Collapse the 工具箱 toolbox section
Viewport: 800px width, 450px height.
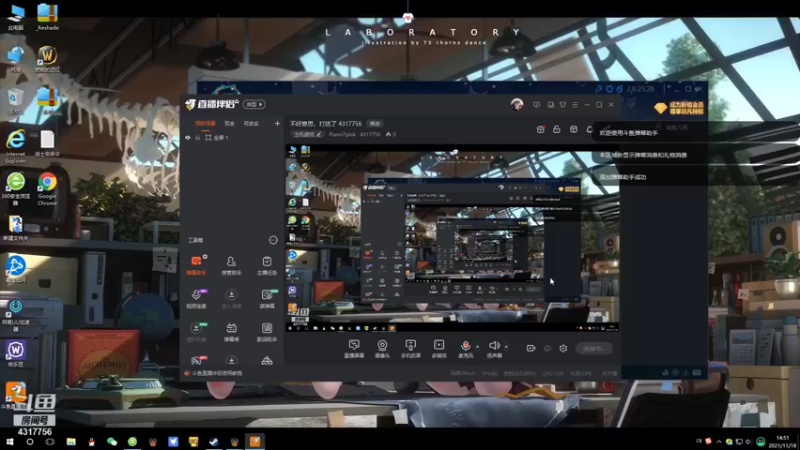273,240
